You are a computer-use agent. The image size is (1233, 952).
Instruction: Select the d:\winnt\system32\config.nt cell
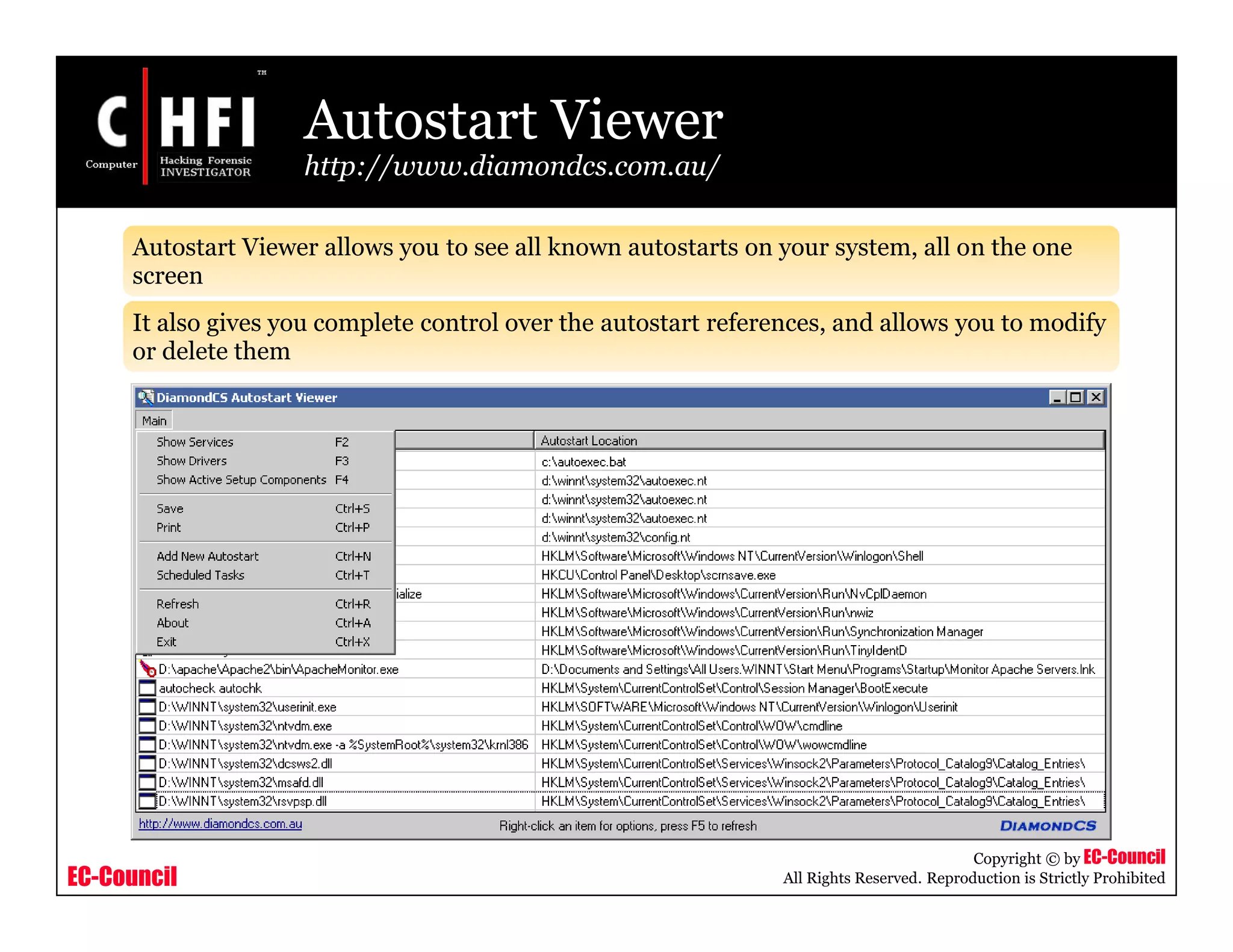click(x=819, y=537)
